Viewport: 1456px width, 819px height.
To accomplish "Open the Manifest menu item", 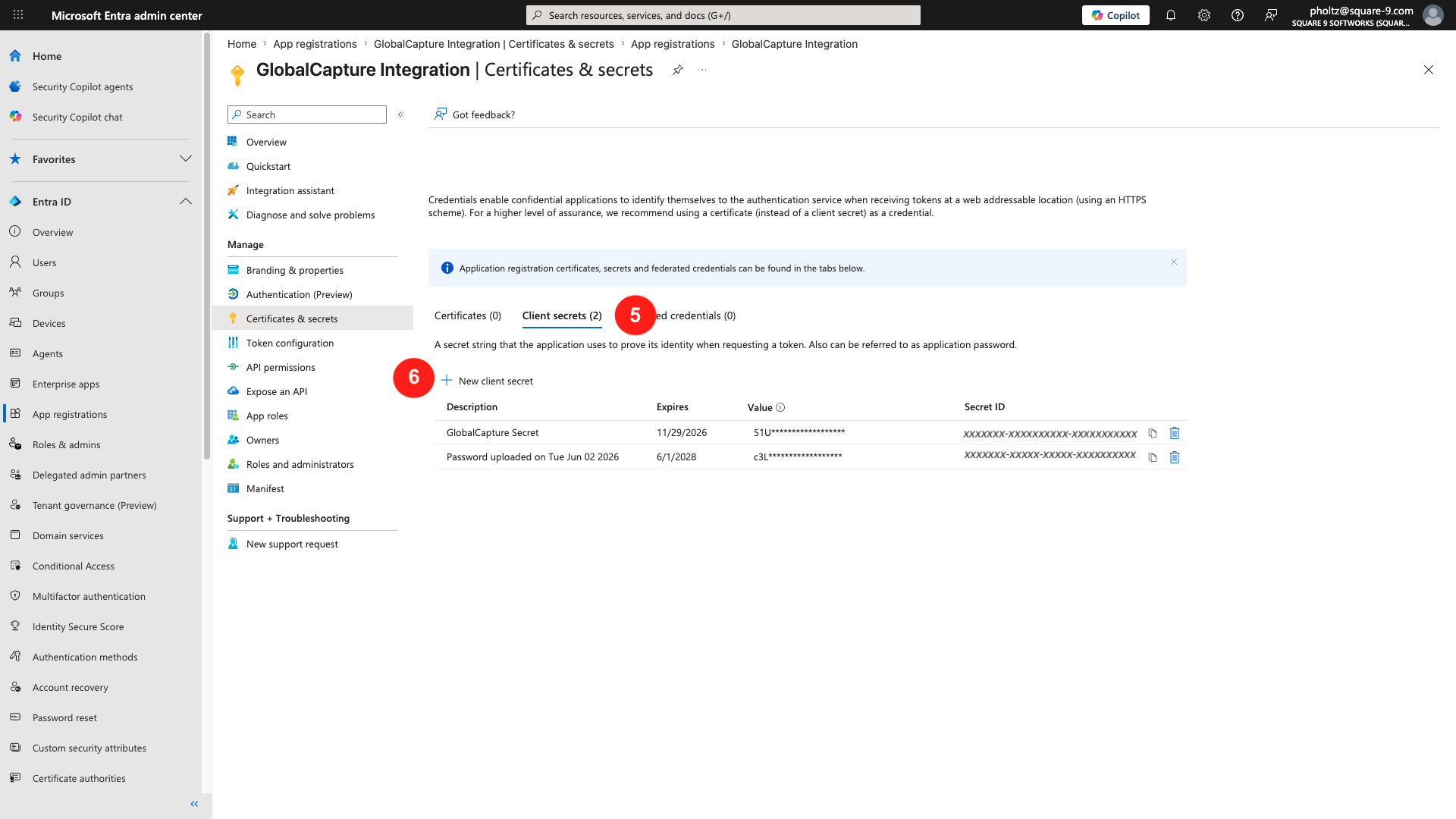I will [265, 488].
